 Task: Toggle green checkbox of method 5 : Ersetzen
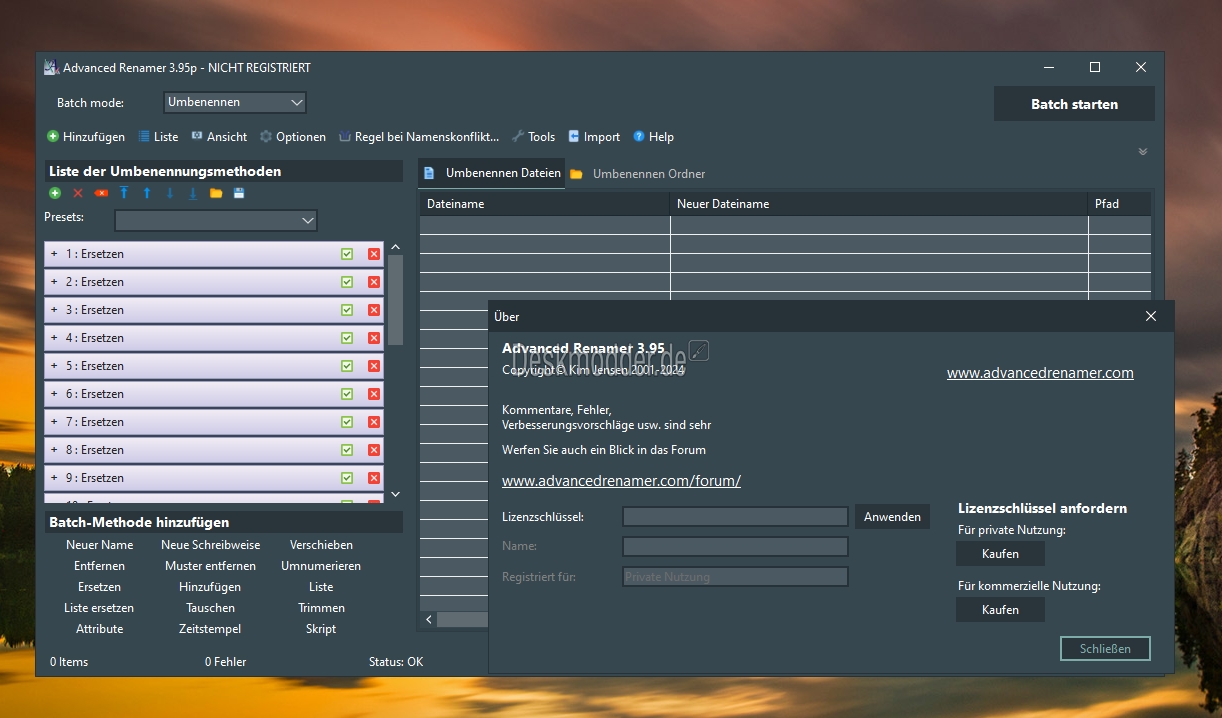(347, 366)
